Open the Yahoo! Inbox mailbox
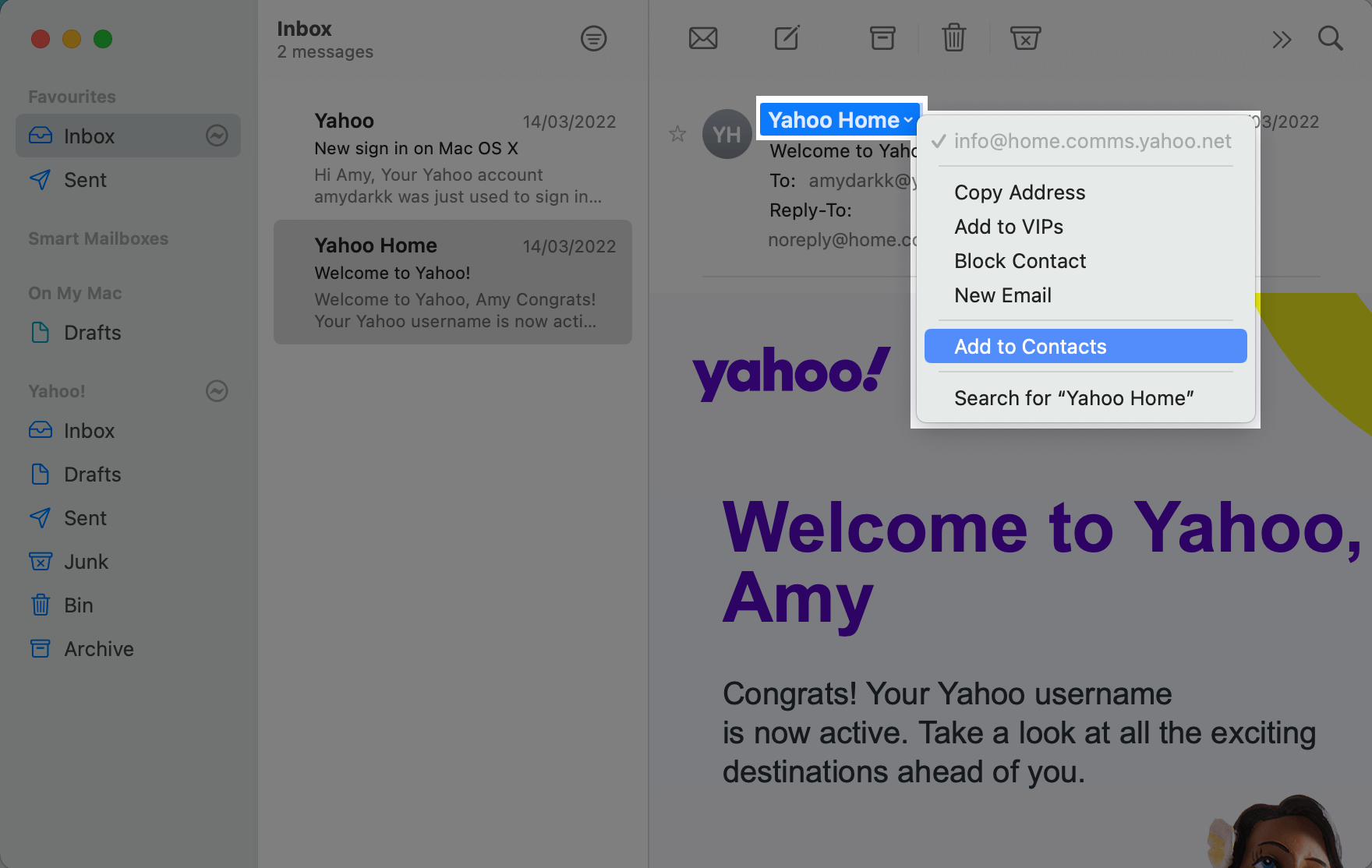Screen dimensions: 1372x868 (128, 431)
